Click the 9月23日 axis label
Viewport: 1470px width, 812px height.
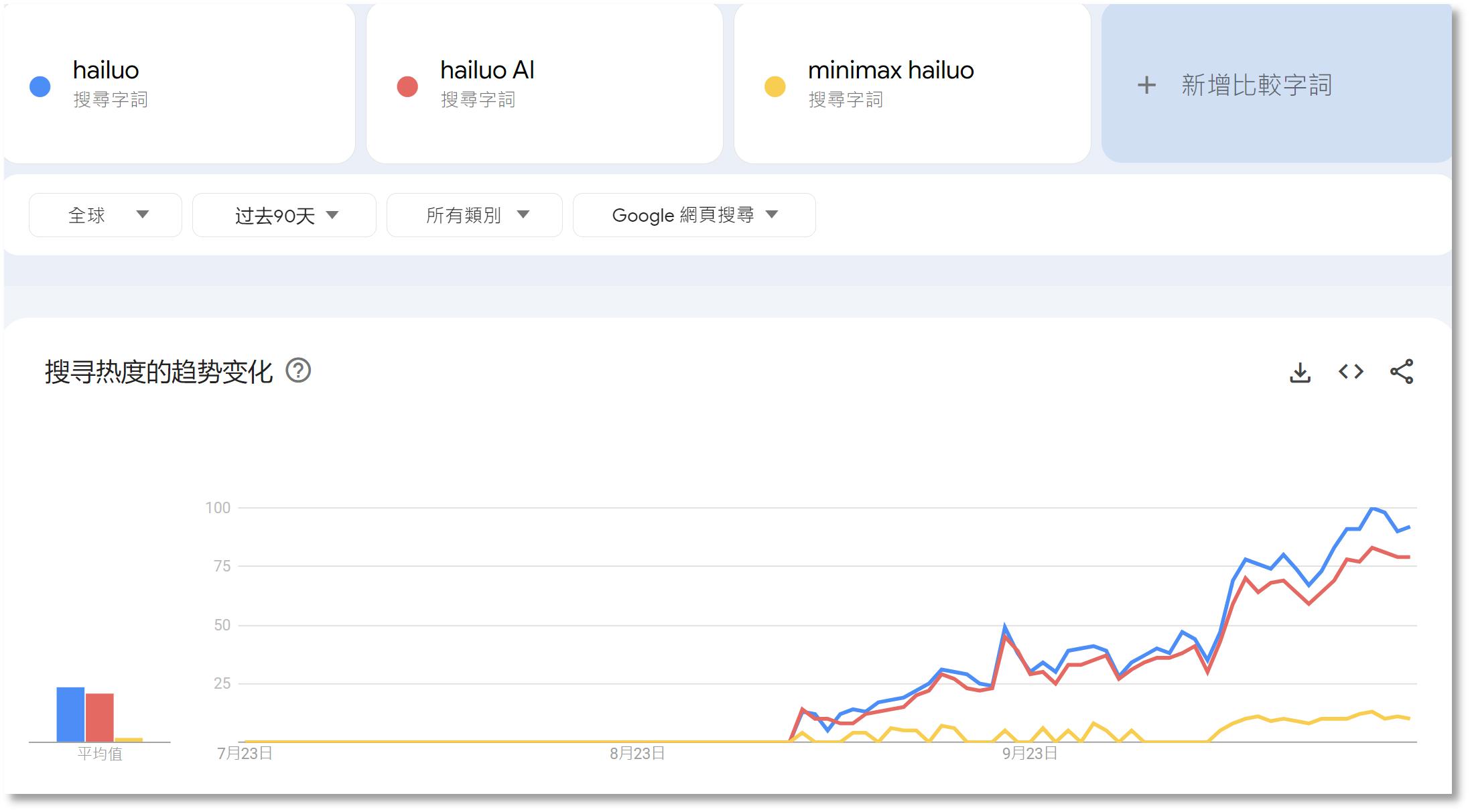click(x=1030, y=754)
